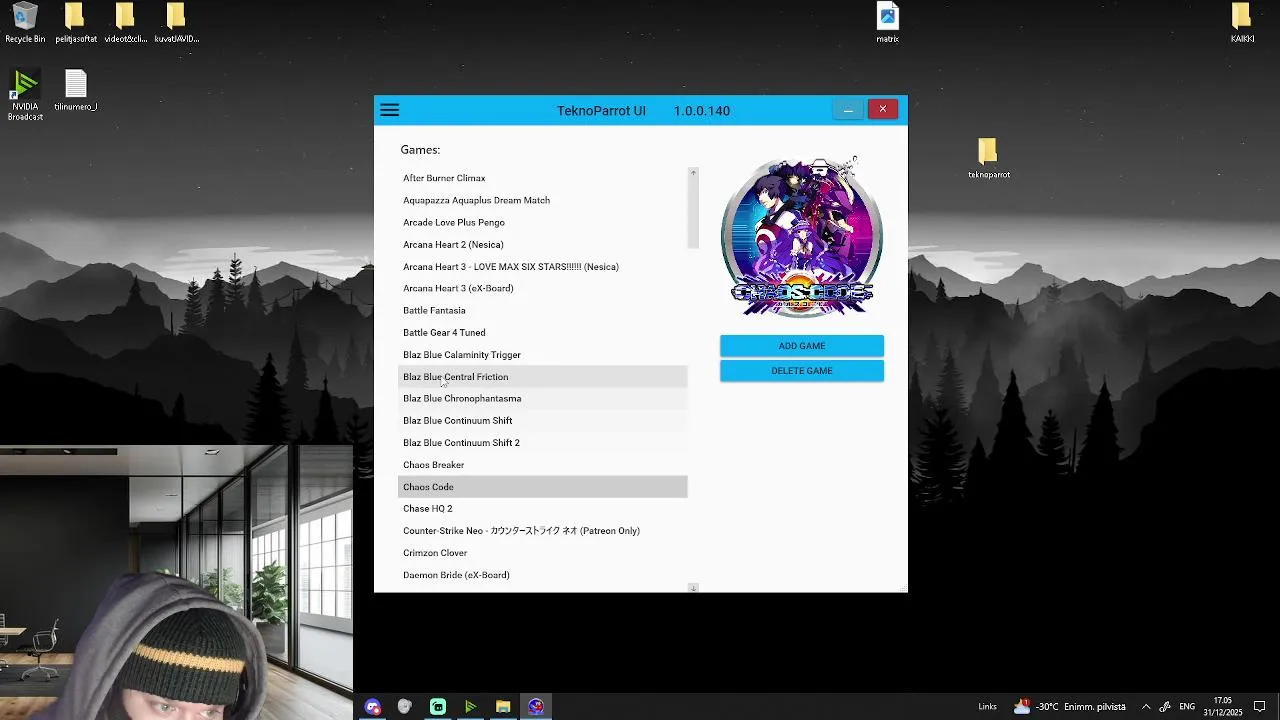Open NVIDIA Broadcast in the taskbar
Viewport: 1280px width, 720px height.
point(470,707)
